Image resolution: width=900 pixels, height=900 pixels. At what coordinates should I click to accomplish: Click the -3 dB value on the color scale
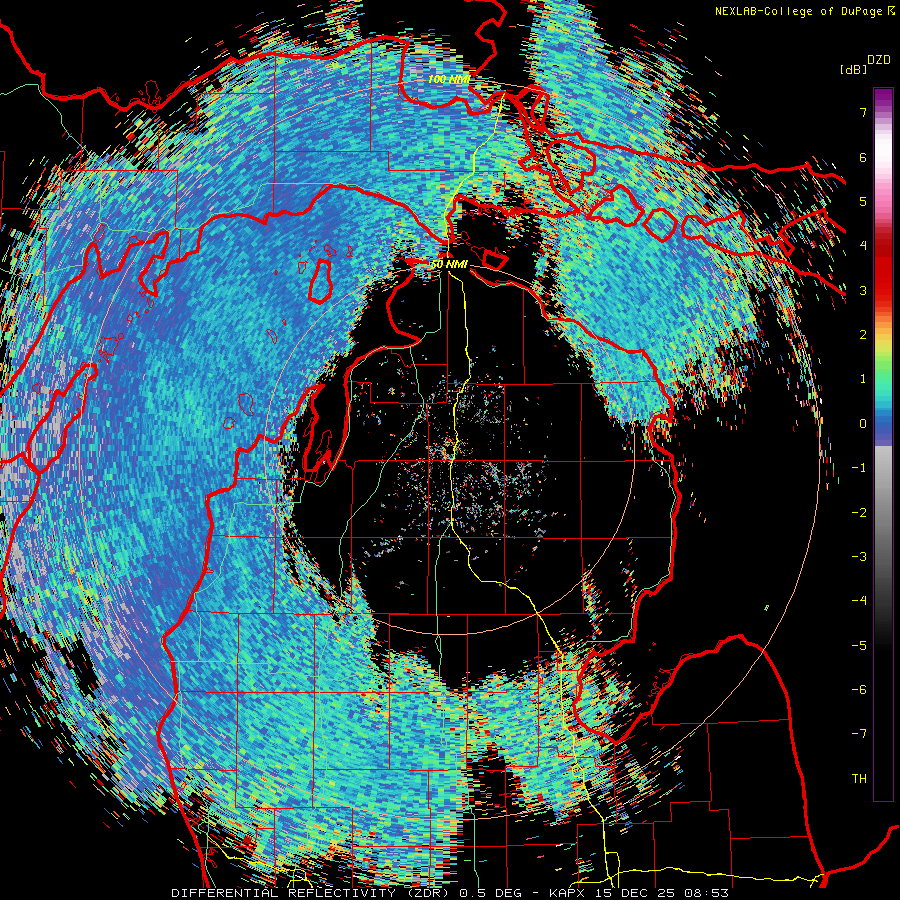pyautogui.click(x=859, y=557)
